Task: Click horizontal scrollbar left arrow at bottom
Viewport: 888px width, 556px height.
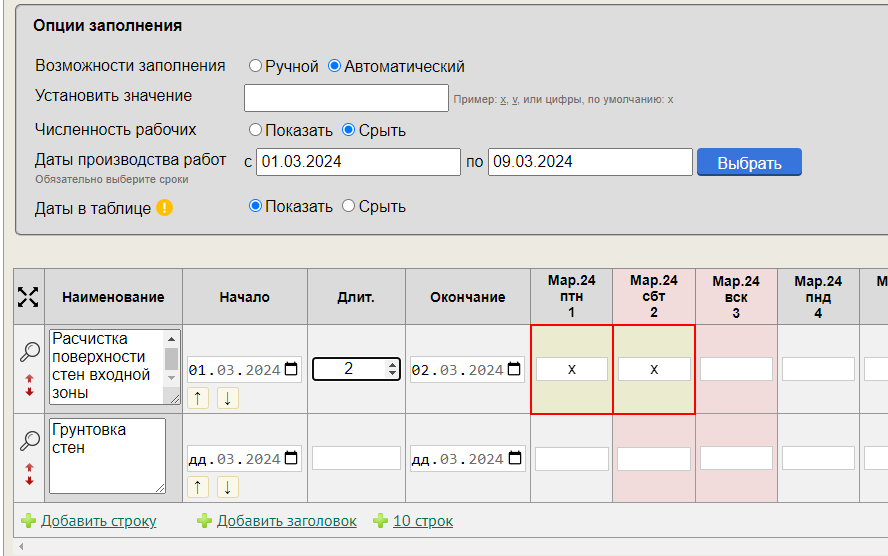Action: click(21, 547)
